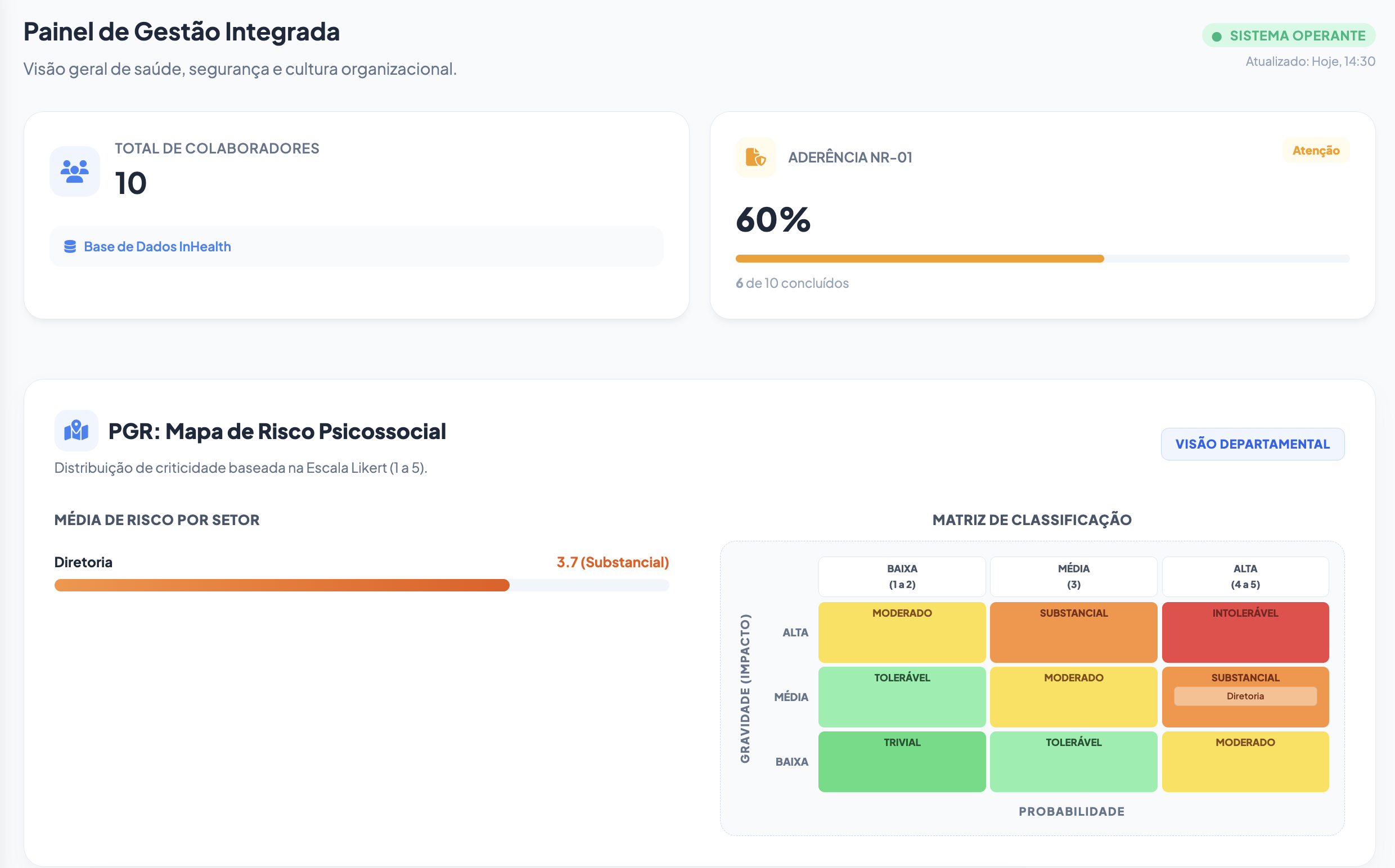The height and width of the screenshot is (868, 1395).
Task: Click the Baixa (1 a 2) column header
Action: pos(902,576)
